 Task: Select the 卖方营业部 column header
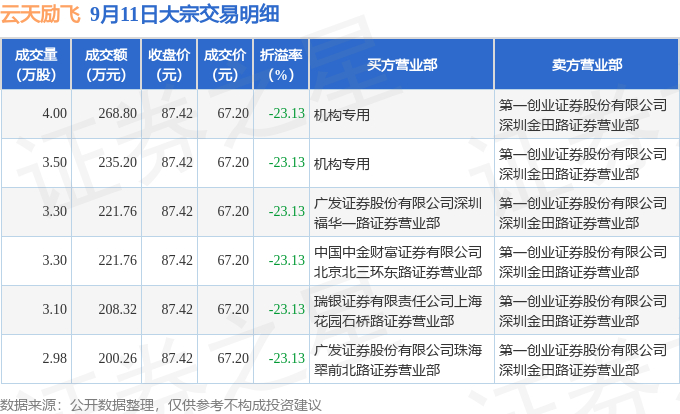click(587, 65)
